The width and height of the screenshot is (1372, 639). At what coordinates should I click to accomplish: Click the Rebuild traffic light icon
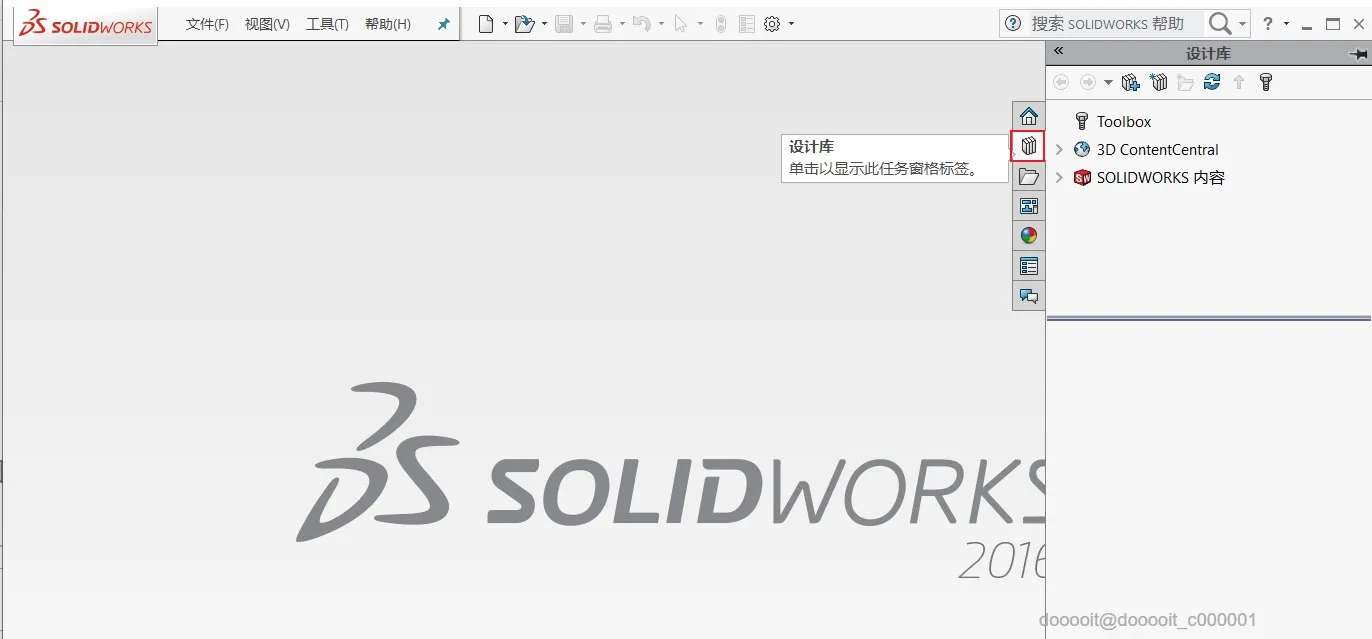[x=721, y=24]
